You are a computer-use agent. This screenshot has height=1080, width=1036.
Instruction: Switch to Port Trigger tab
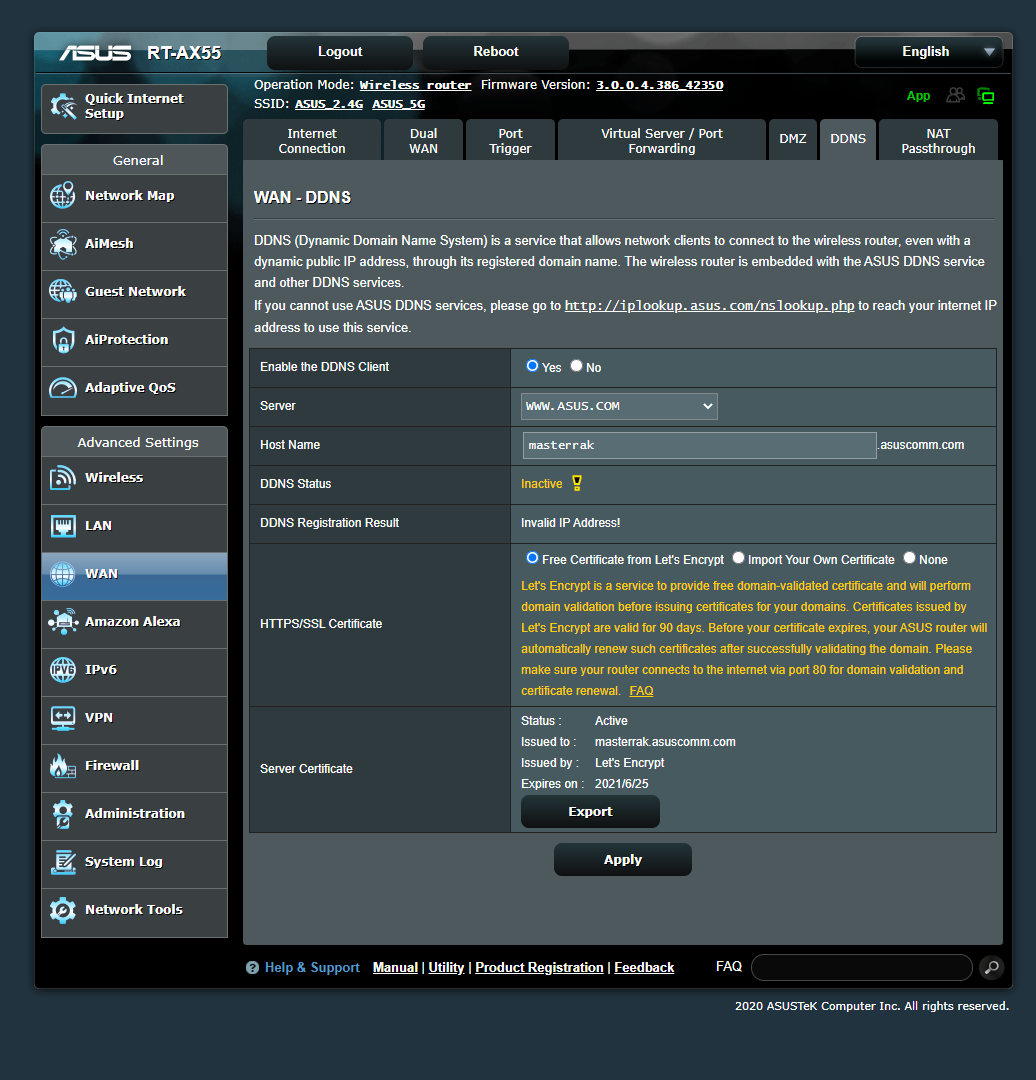tap(510, 141)
